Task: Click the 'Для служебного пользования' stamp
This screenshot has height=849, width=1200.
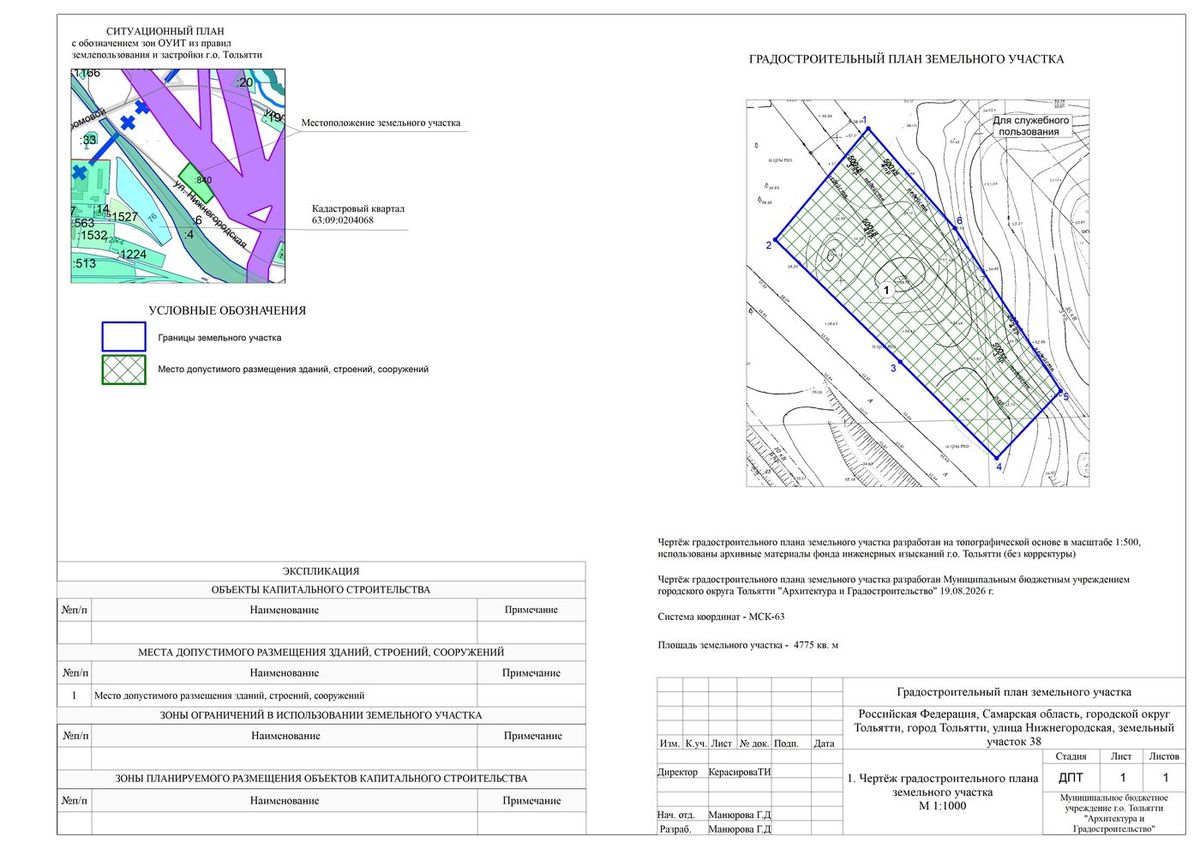Action: [x=1031, y=125]
